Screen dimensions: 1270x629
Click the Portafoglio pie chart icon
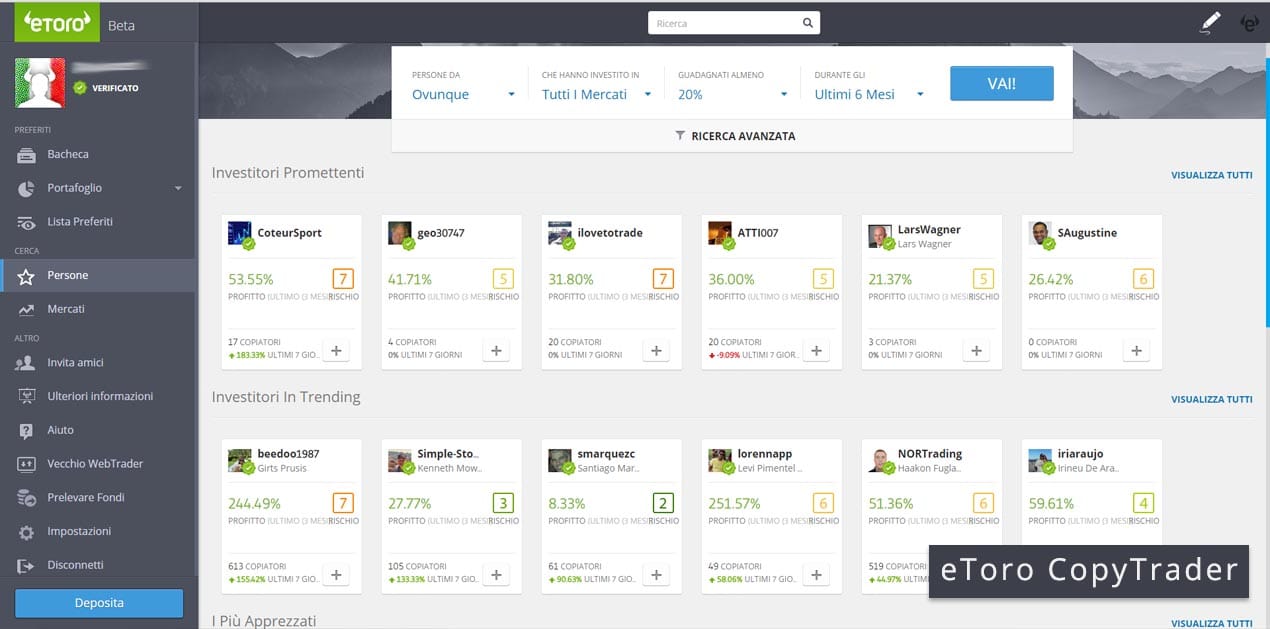pos(27,188)
